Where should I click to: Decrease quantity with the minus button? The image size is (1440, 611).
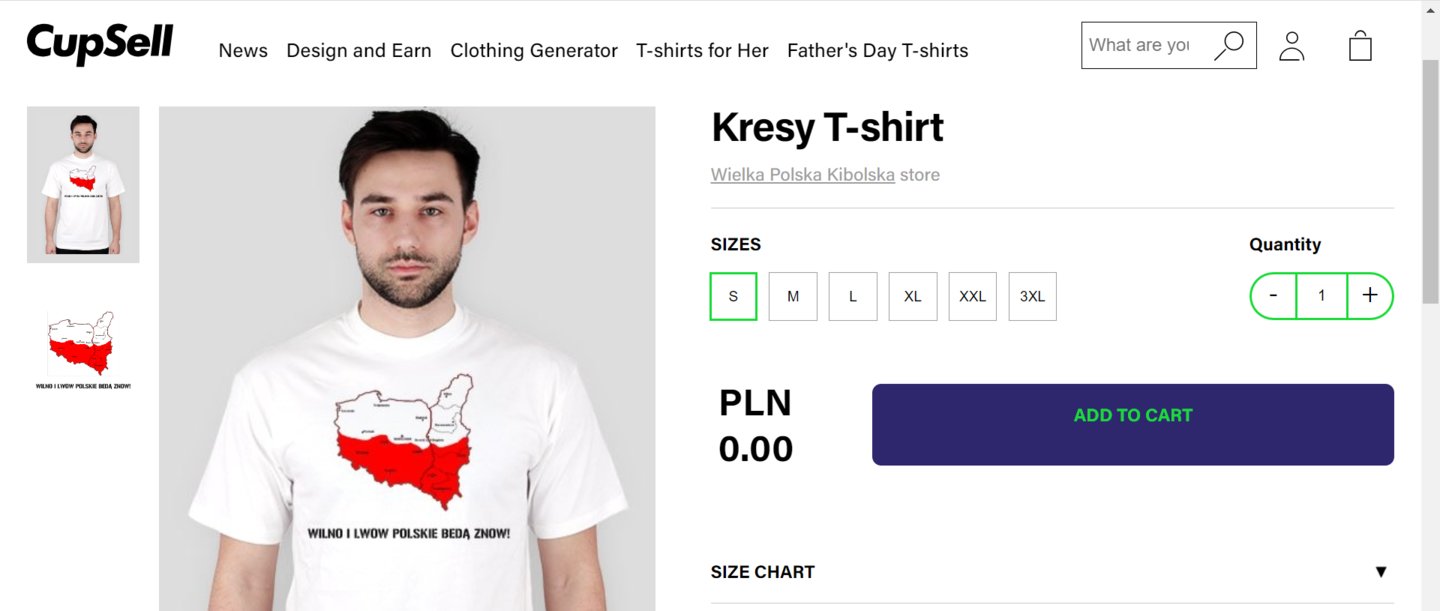pyautogui.click(x=1273, y=296)
